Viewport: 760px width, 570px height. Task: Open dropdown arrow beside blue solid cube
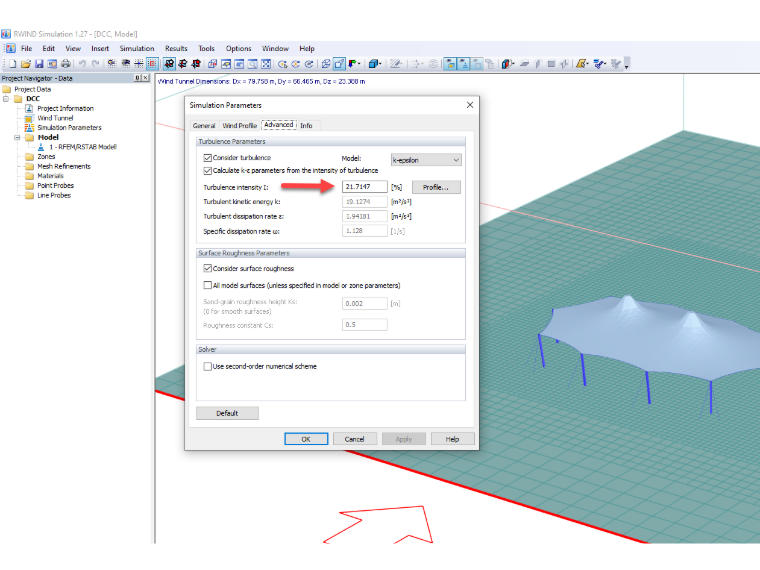click(380, 63)
